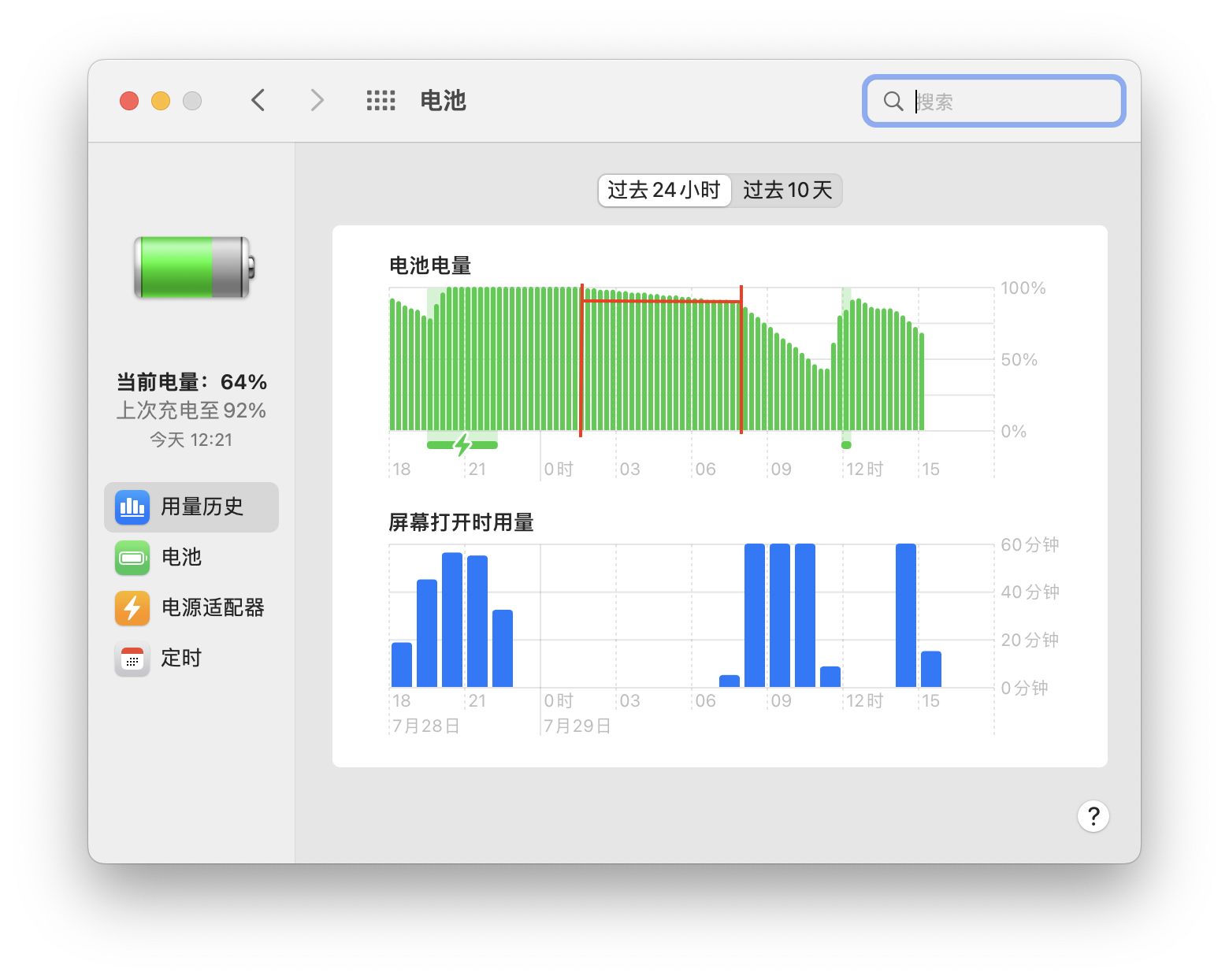Click the yellow minimize window button

161,101
